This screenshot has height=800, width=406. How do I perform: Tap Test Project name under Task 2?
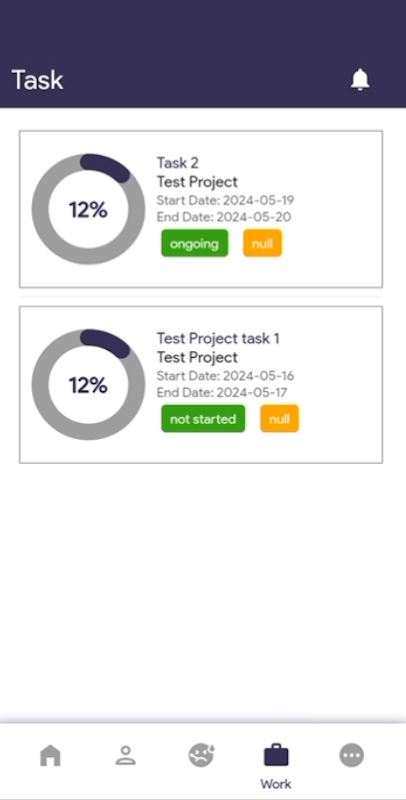click(x=197, y=182)
